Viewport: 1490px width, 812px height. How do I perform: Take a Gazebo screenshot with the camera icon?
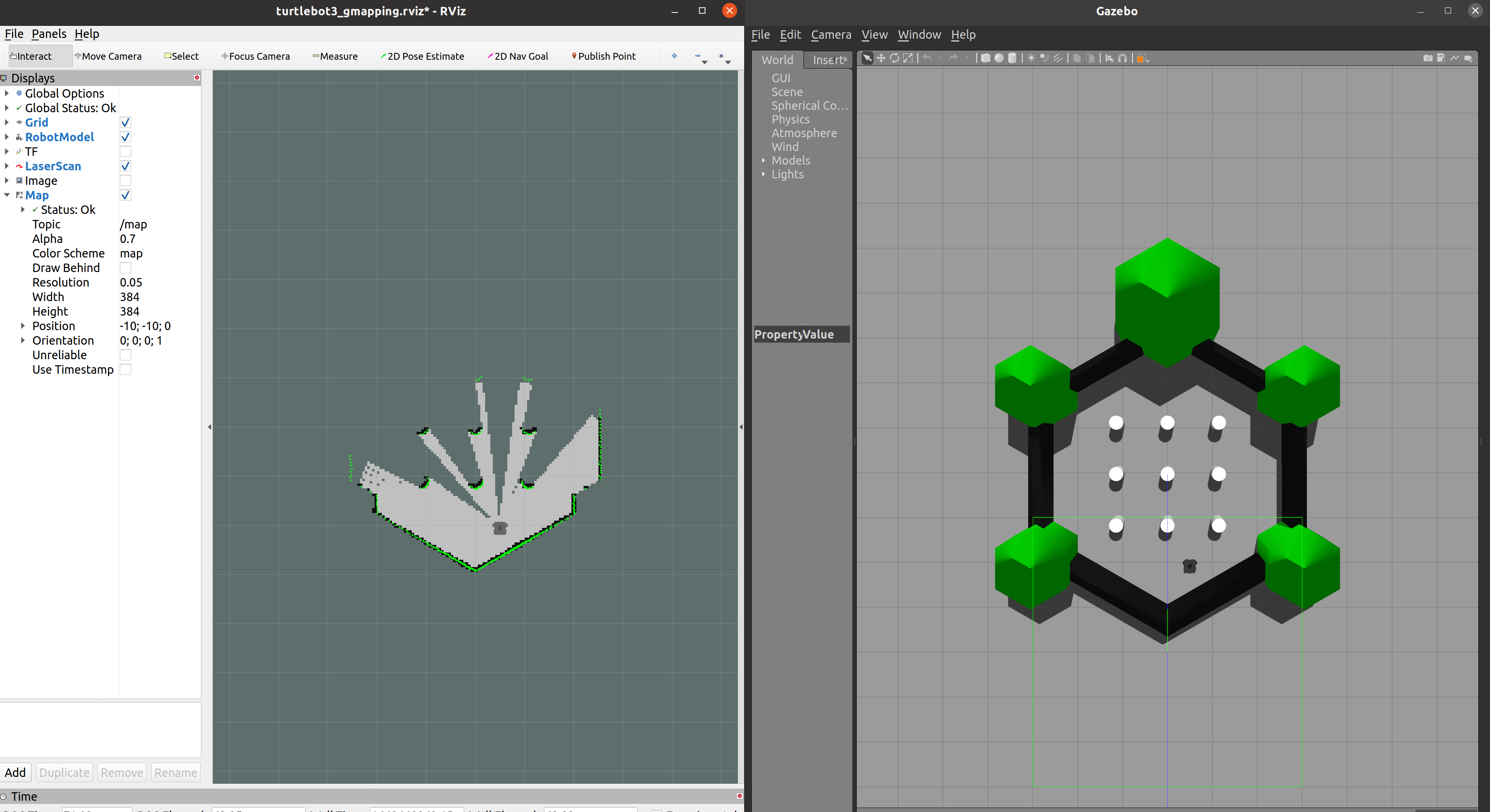1427,58
